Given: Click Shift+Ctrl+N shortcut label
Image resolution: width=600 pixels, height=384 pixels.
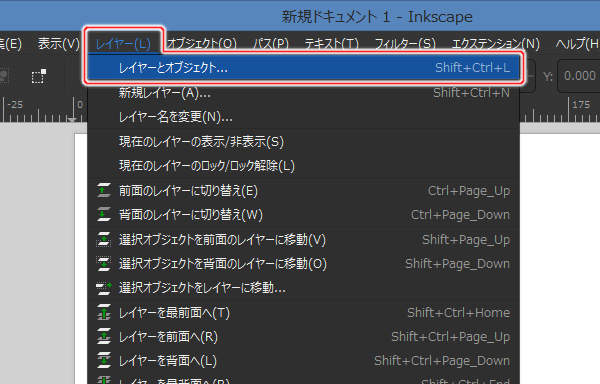Looking at the screenshot, I should click(x=471, y=93).
